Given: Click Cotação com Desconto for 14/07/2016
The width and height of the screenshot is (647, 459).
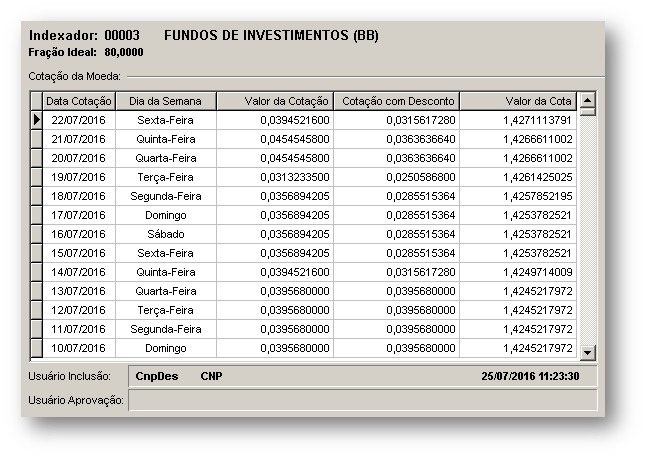Looking at the screenshot, I should (397, 272).
